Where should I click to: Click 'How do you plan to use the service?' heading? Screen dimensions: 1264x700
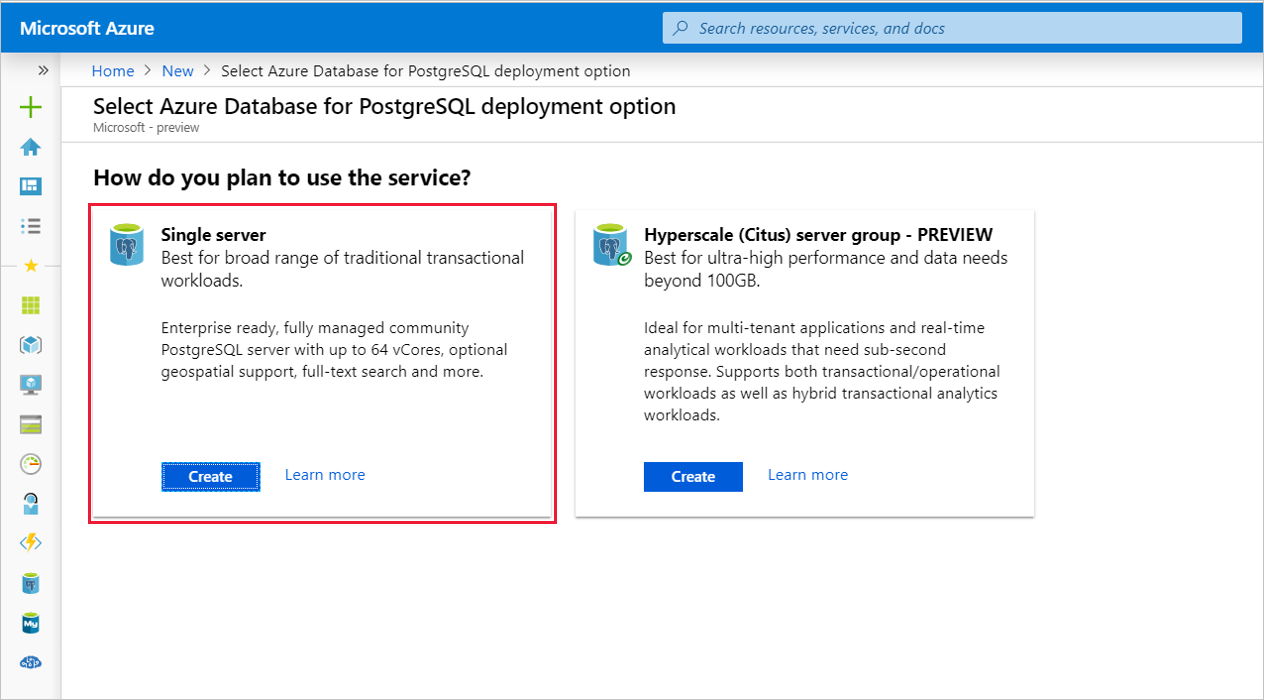[x=282, y=178]
